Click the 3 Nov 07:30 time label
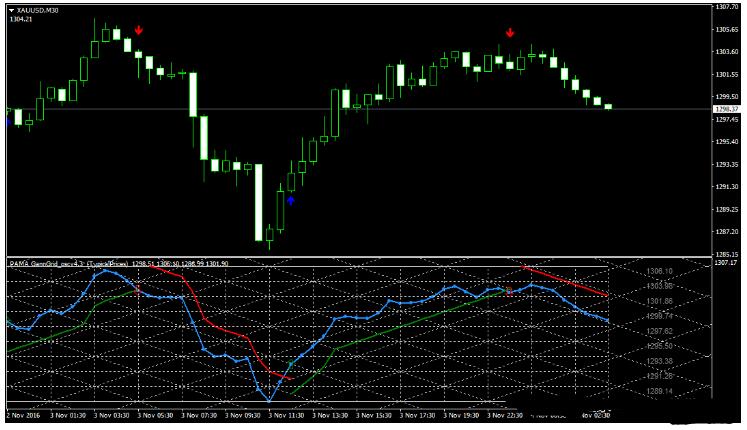This screenshot has height=430, width=747. tap(199, 415)
